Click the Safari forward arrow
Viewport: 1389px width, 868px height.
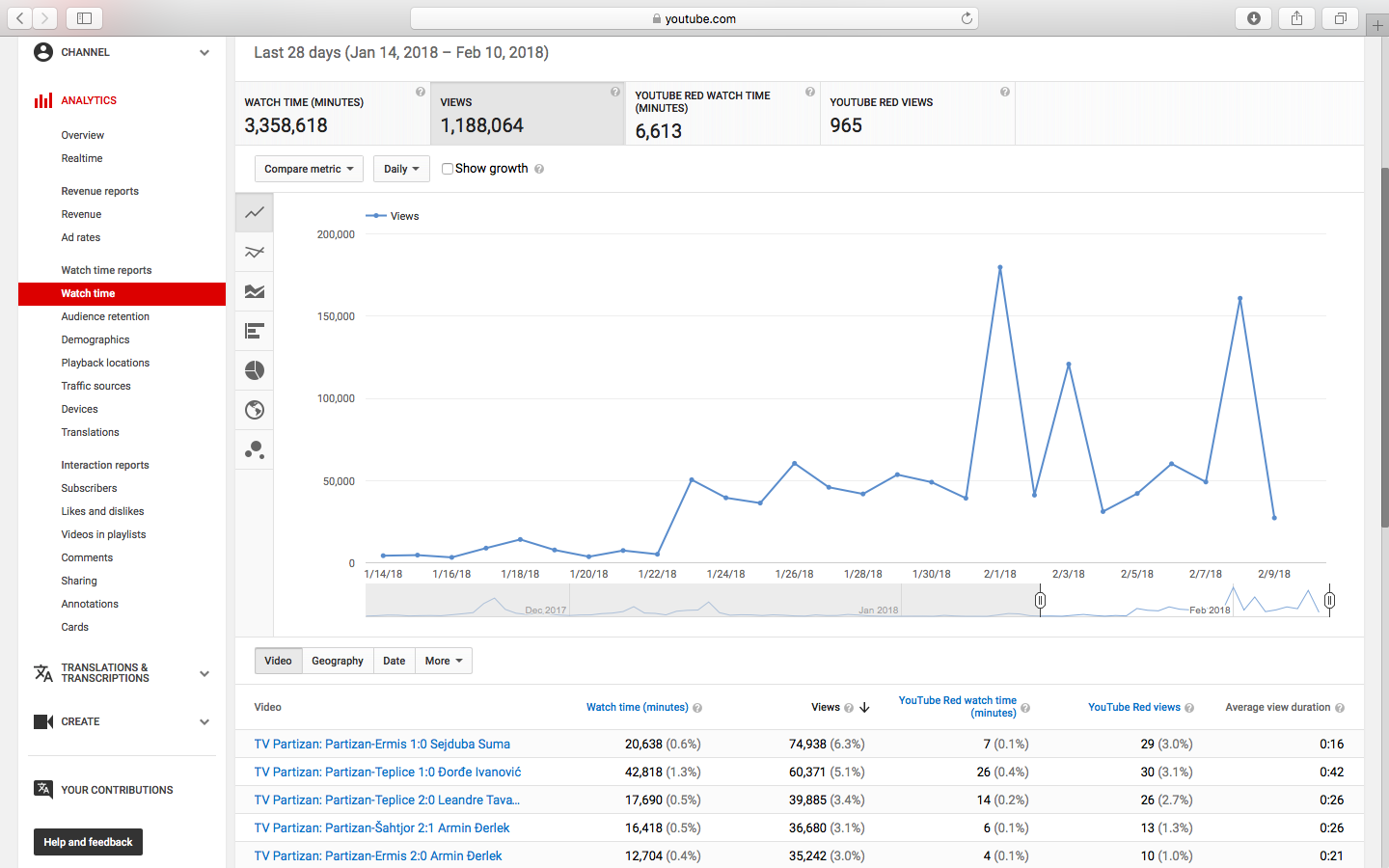(x=44, y=18)
